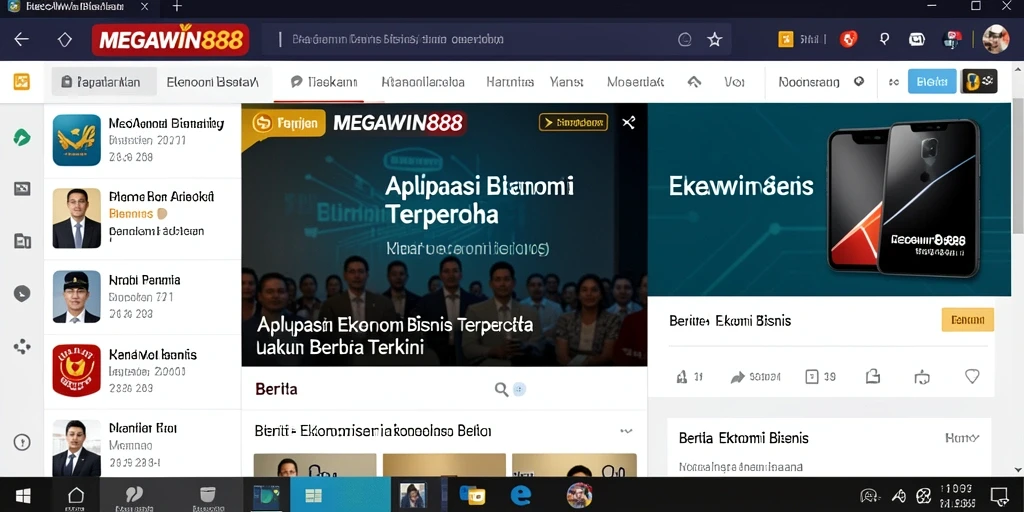Click the blue Bieke button
This screenshot has width=1024, height=512.
[932, 82]
